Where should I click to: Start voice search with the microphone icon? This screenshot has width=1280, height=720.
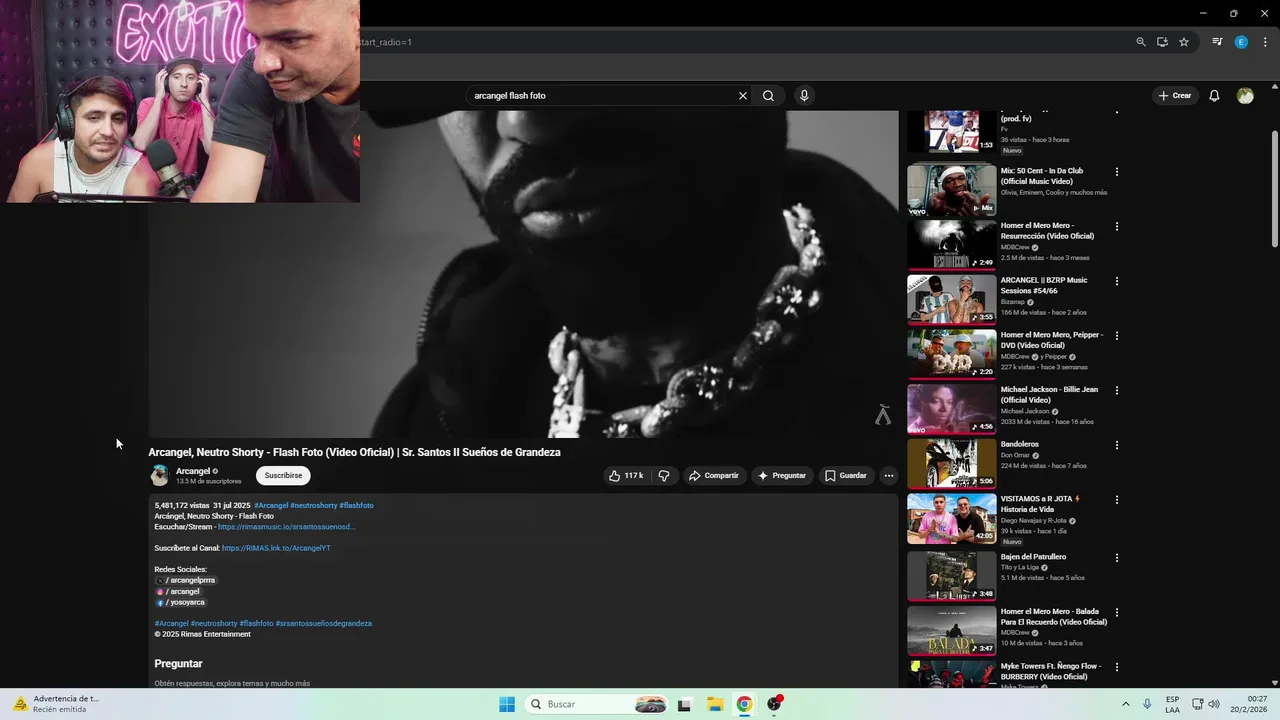(804, 96)
